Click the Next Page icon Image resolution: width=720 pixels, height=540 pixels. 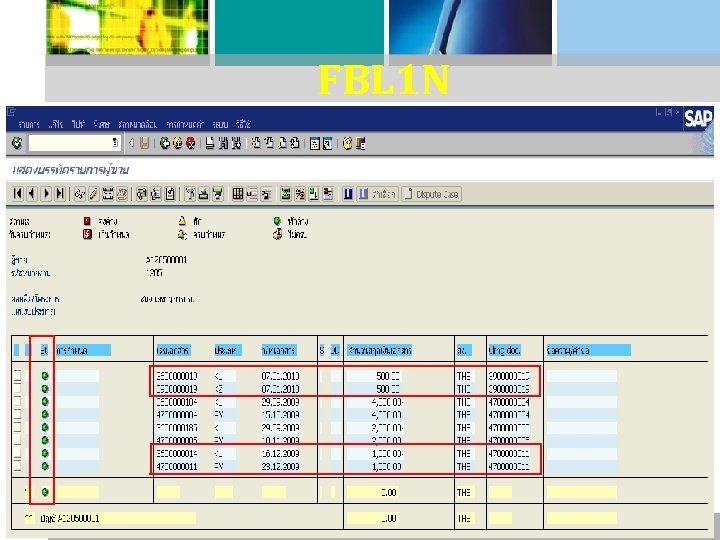(x=282, y=143)
